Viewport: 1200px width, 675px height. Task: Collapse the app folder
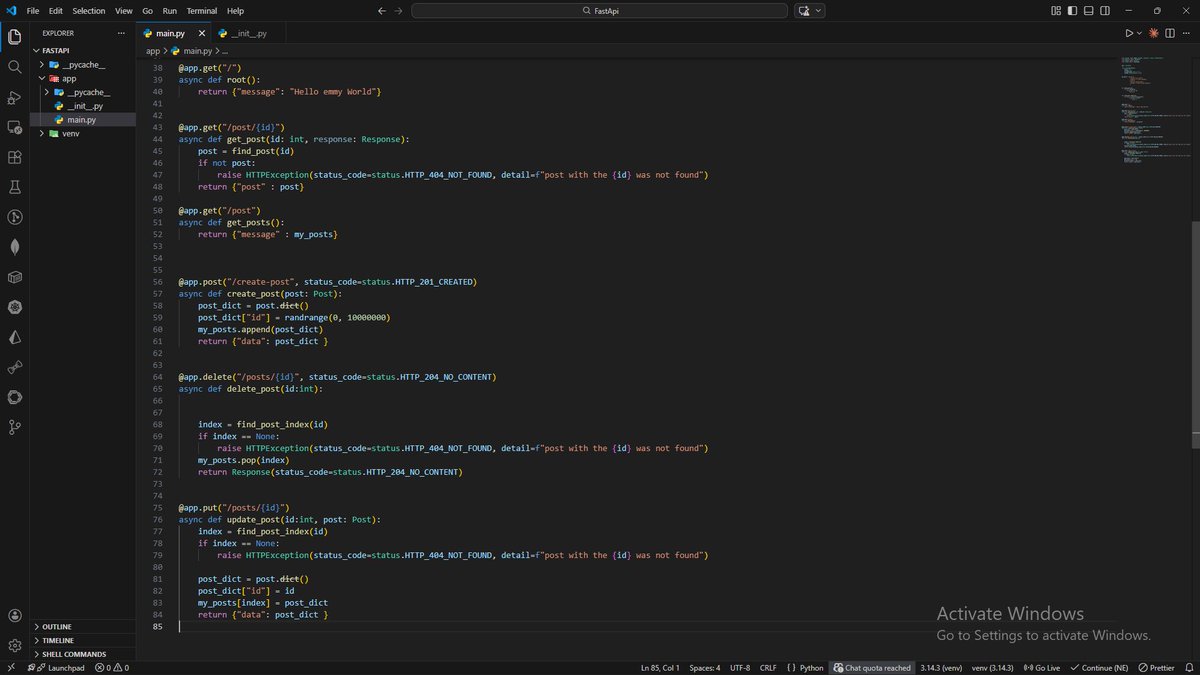41,78
